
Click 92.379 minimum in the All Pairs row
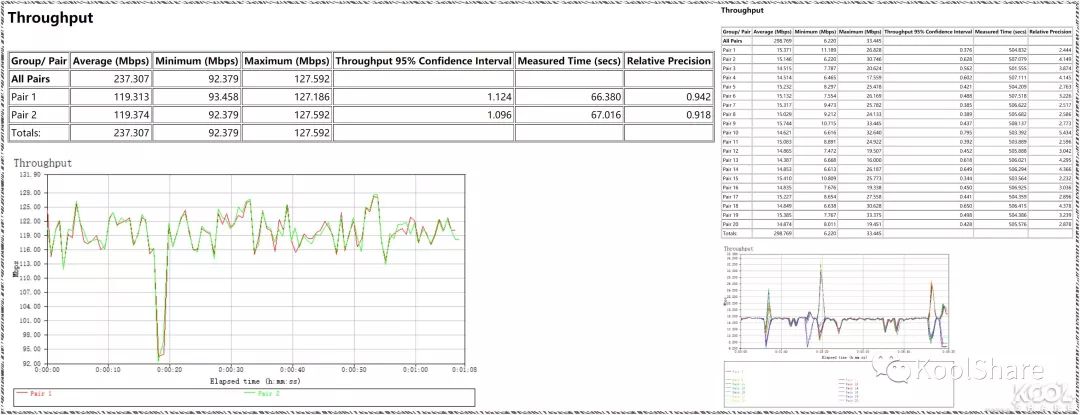click(222, 79)
